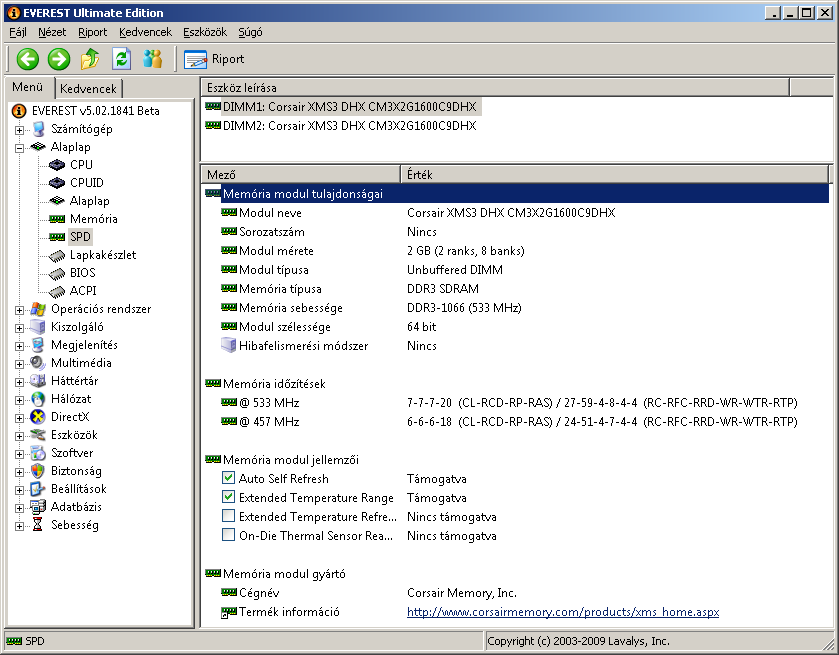Click the Adatbázis database icon

tap(38, 507)
